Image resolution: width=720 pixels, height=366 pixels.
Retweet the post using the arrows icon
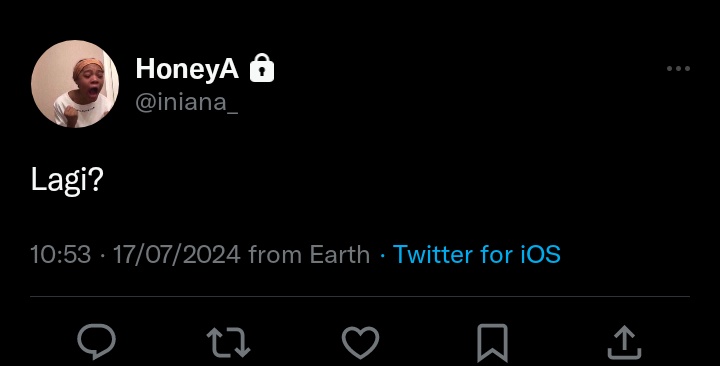(x=228, y=342)
